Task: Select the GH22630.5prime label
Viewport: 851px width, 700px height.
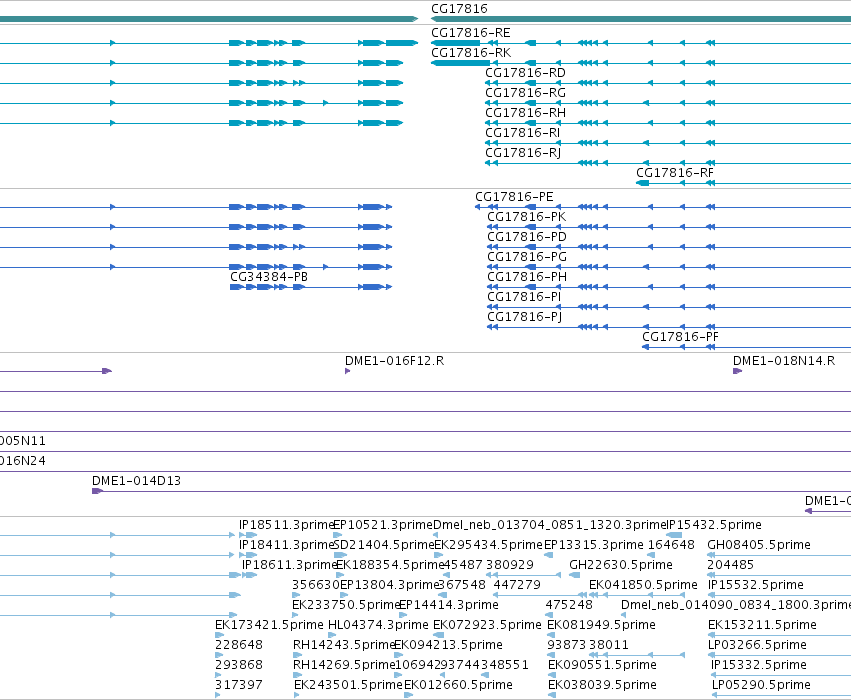Action: [x=621, y=565]
